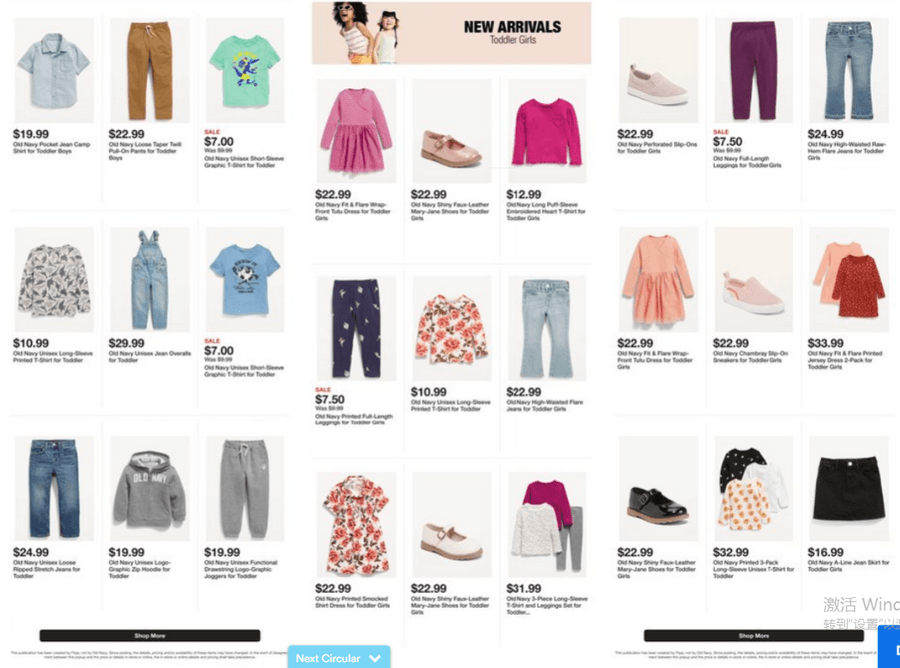The height and width of the screenshot is (668, 900).
Task: Select the light blue pocket jean camp shirt
Action: (54, 70)
